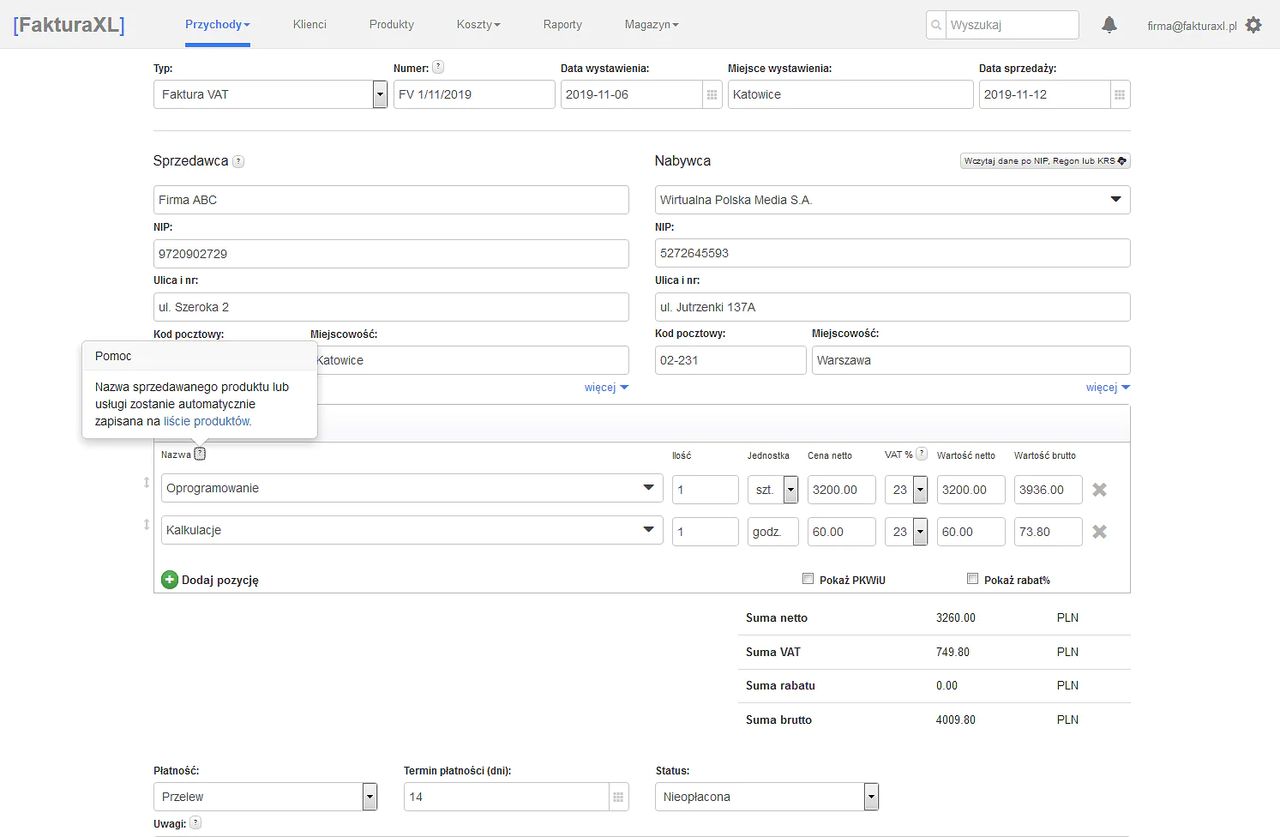Open the Płatność Przelew dropdown
This screenshot has width=1280, height=837.
tap(370, 797)
